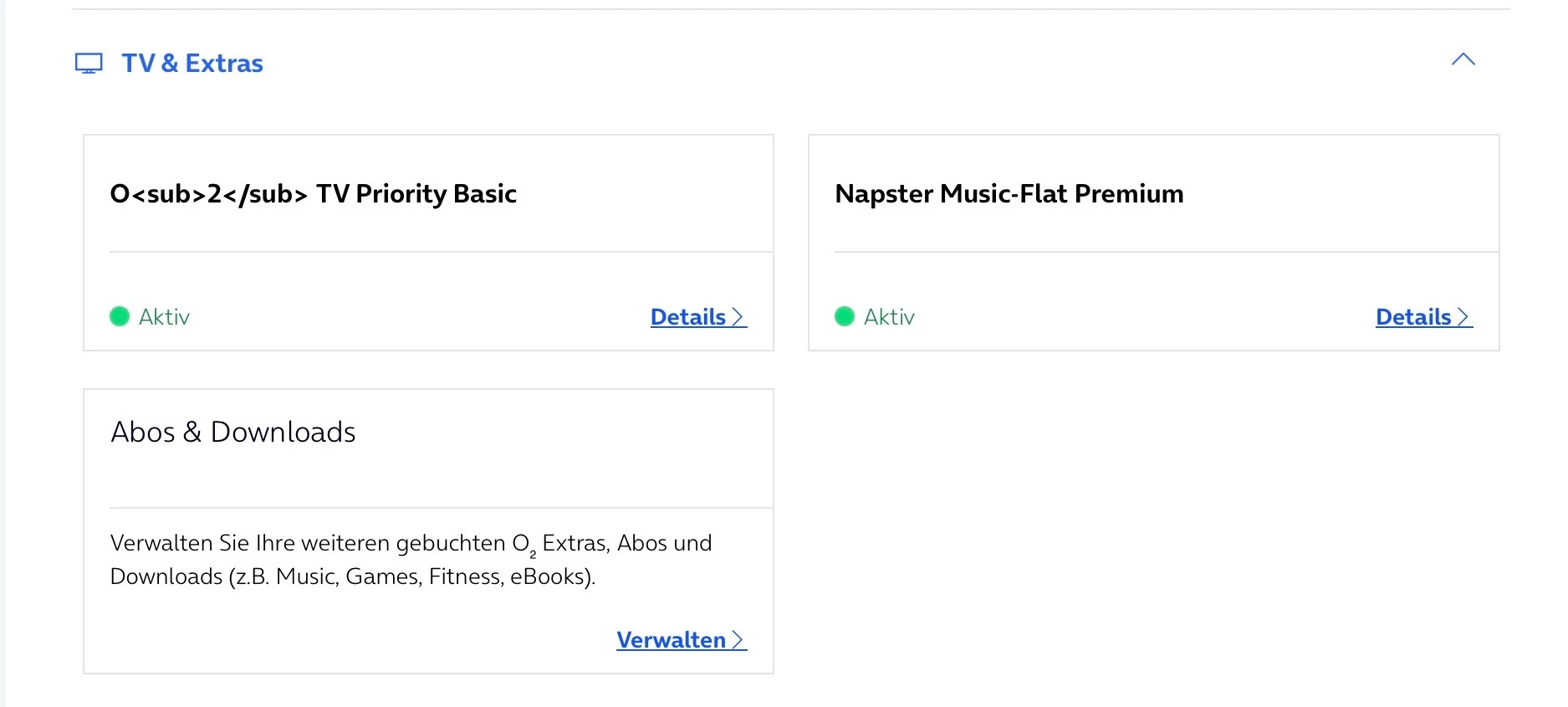Click the 'TV Priority Basic' title words
This screenshot has height=707, width=1568.
pyautogui.click(x=416, y=194)
